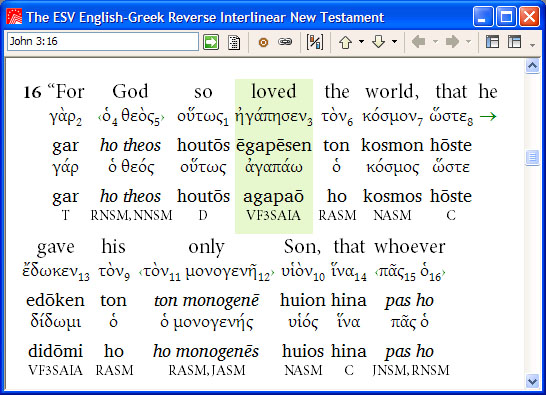Viewport: 546px width, 395px height.
Task: Click the transliteration 'ho monogenēs'
Action: tap(206, 351)
